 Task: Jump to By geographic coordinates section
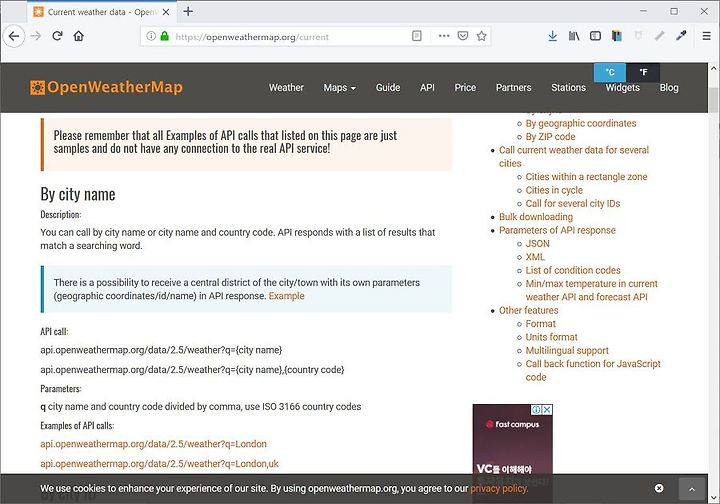tap(581, 123)
